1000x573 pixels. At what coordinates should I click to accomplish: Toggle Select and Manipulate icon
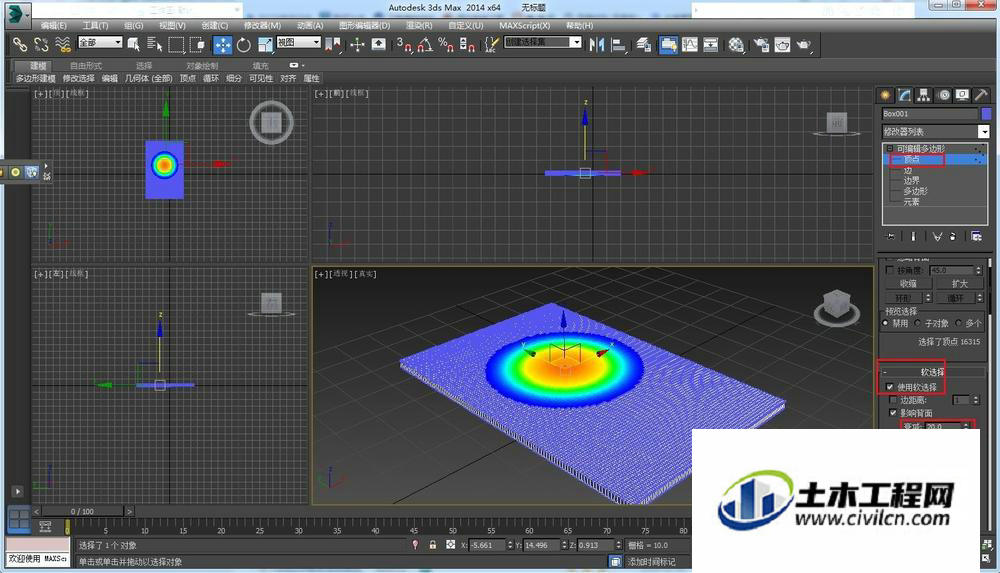point(357,44)
